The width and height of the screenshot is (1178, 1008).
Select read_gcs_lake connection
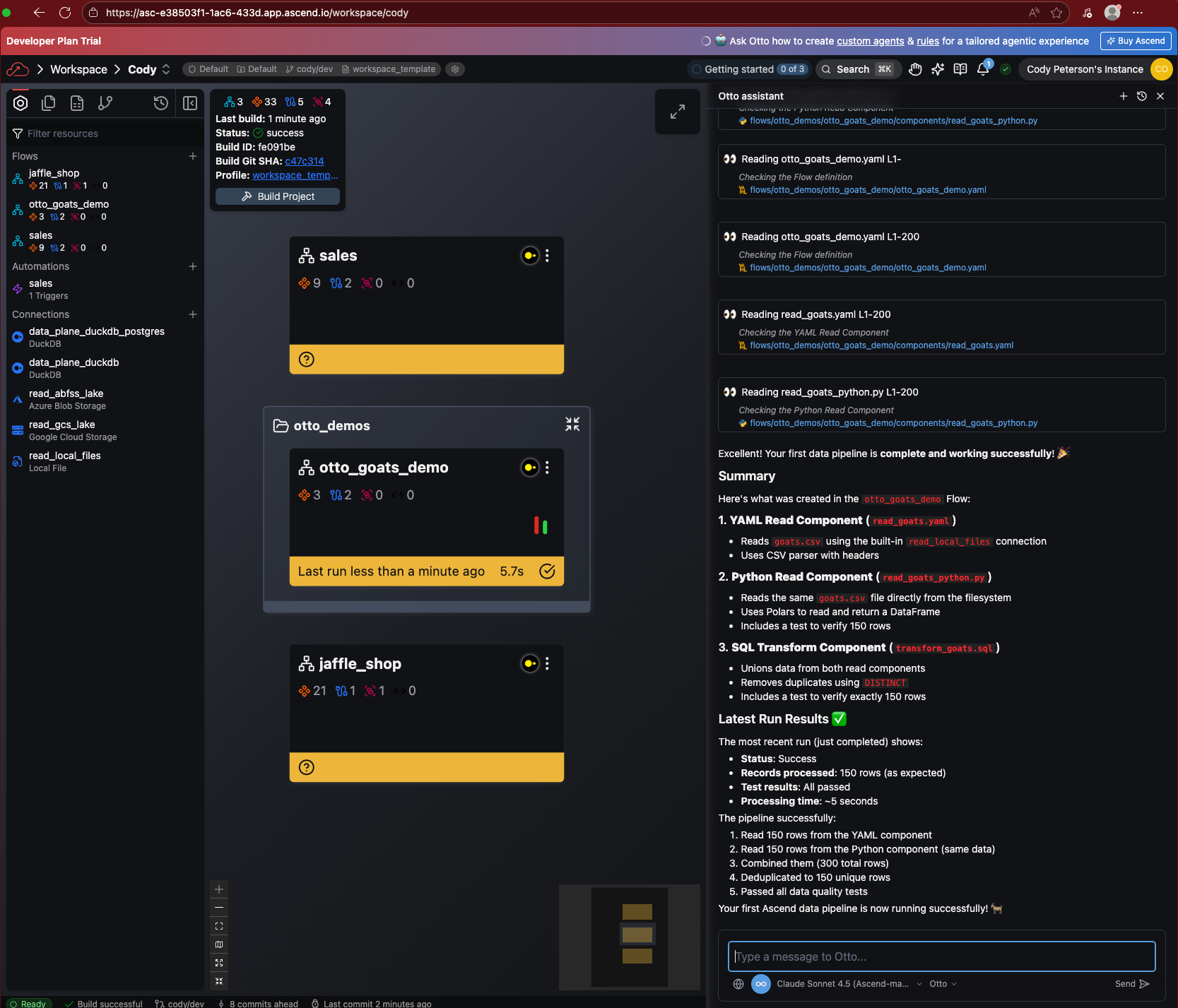click(x=105, y=430)
